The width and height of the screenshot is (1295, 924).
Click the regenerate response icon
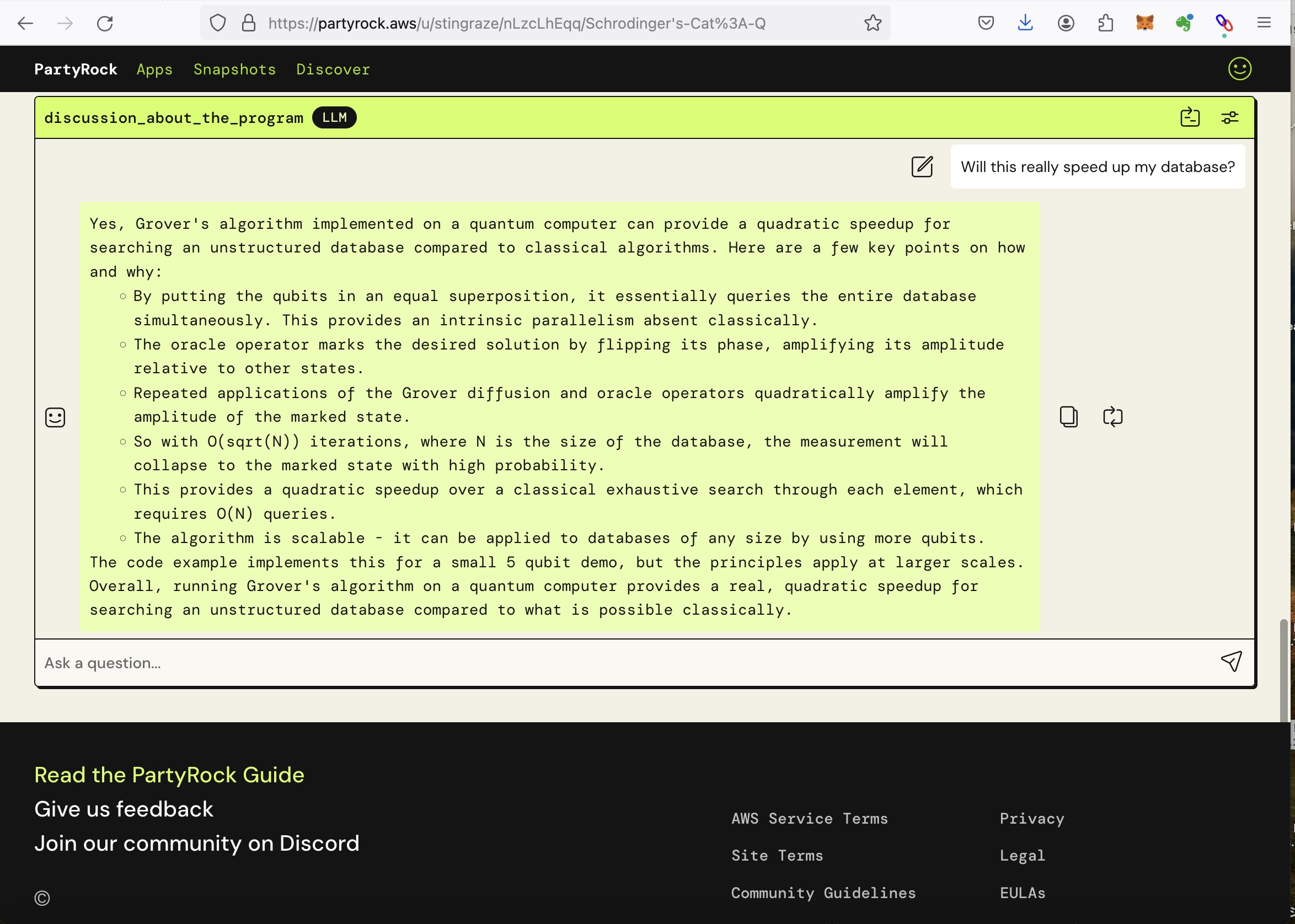click(1112, 416)
